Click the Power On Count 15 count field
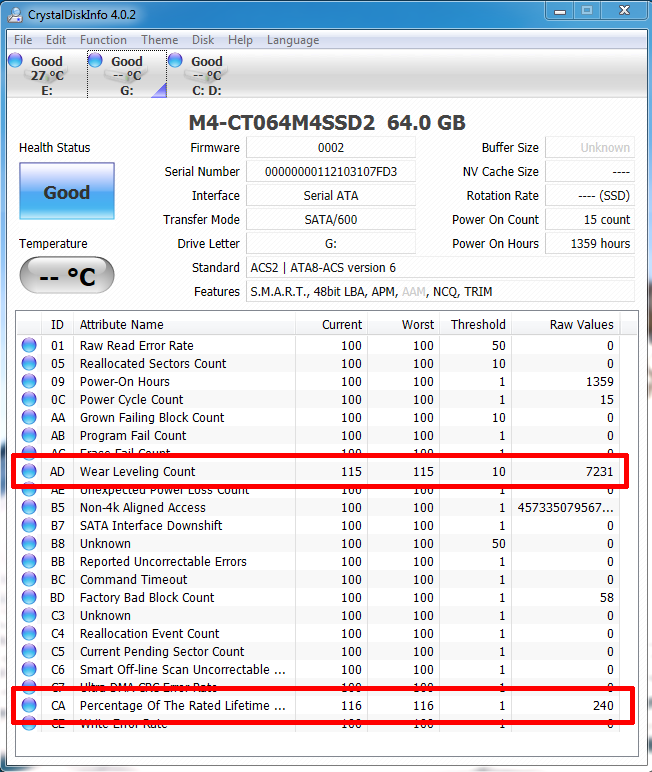The width and height of the screenshot is (652, 772). point(590,220)
